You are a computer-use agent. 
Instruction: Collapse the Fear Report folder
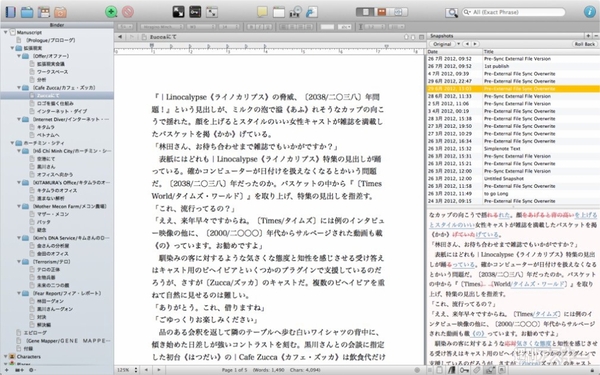[18, 293]
